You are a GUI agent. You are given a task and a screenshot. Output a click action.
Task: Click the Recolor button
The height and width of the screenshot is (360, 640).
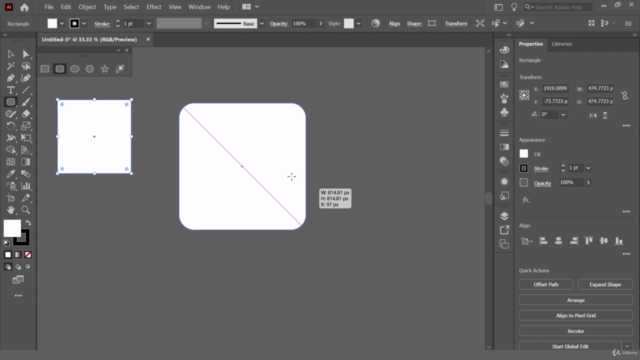point(576,331)
